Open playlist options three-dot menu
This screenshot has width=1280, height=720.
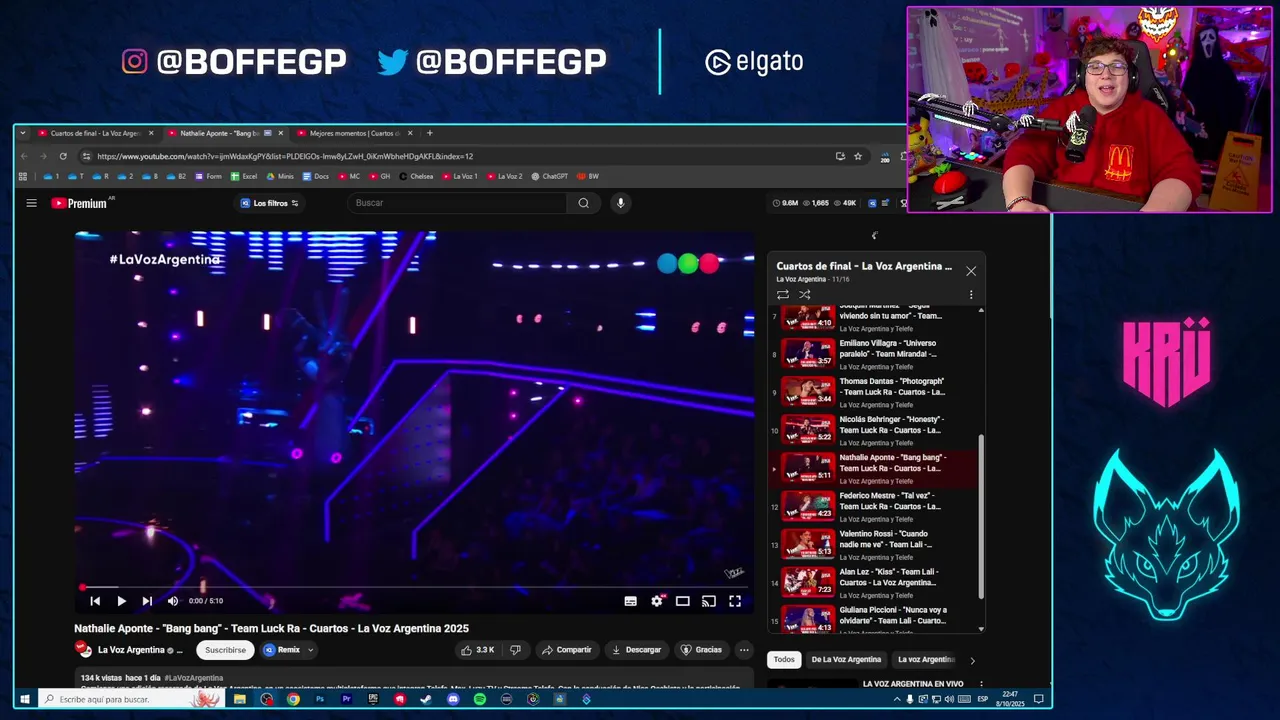click(971, 295)
